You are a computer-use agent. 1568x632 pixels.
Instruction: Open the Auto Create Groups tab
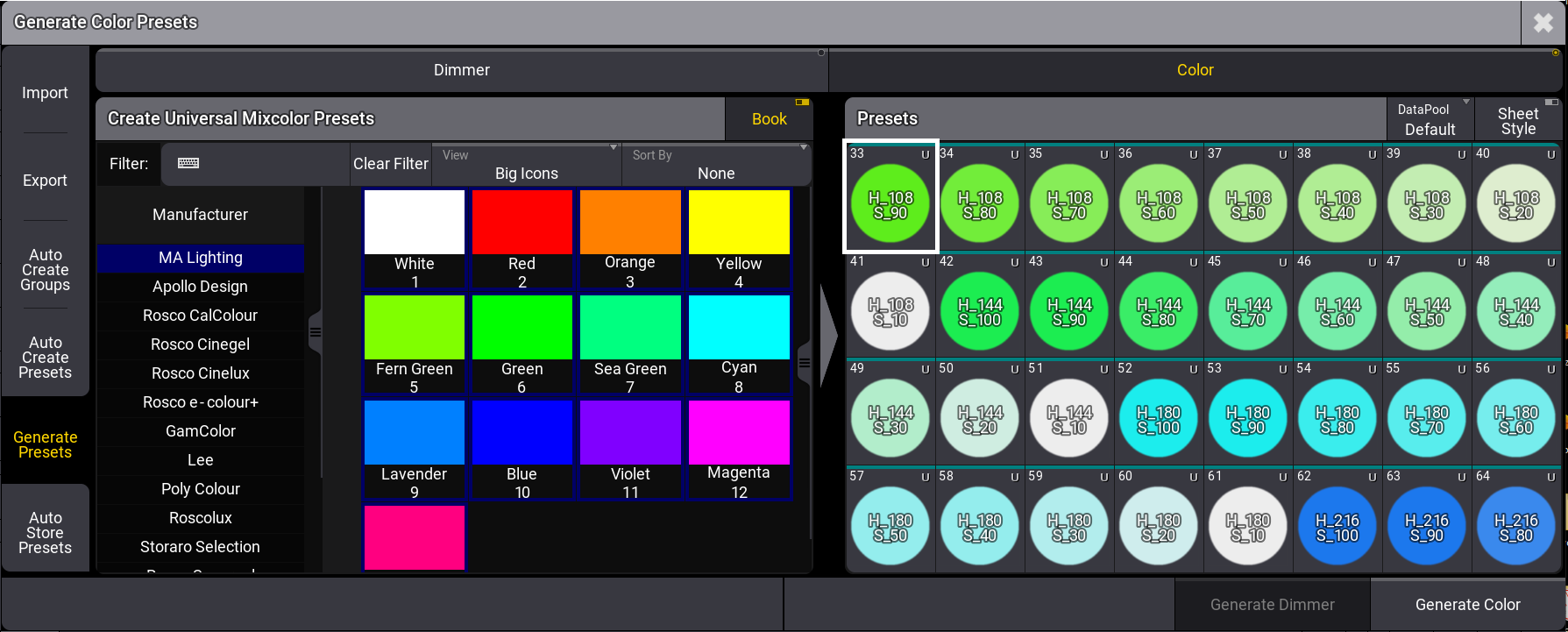46,270
